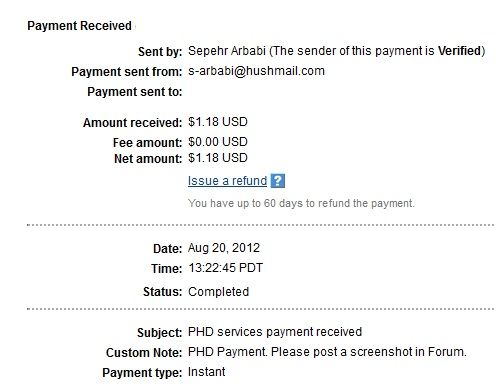Click the 60 days refund notice text

301,203
